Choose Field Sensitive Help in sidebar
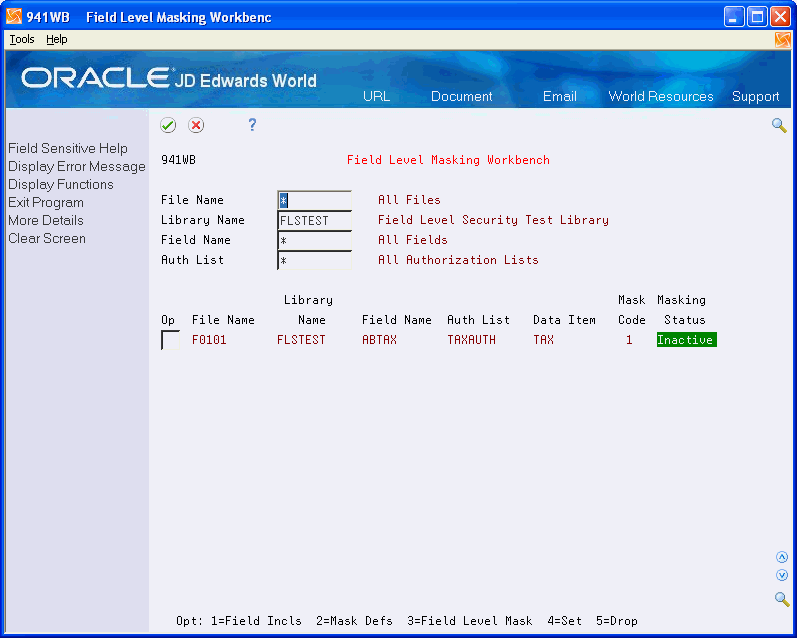This screenshot has width=797, height=638. click(x=68, y=148)
